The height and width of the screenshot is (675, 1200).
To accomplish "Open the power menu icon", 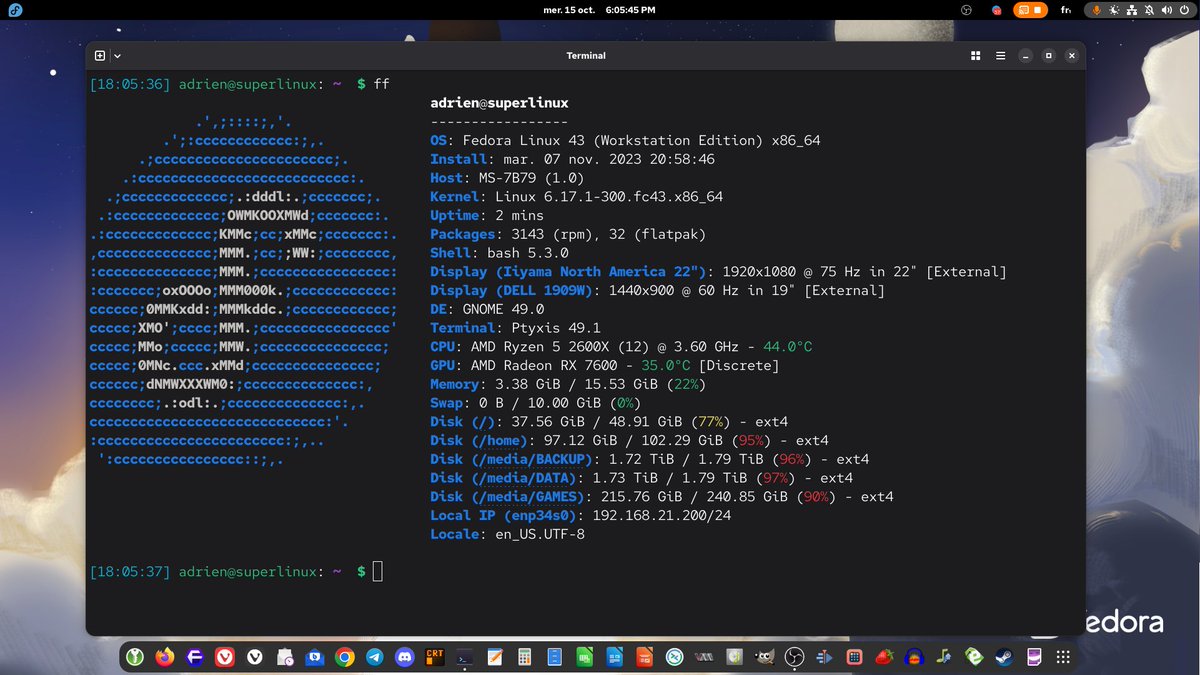I will click(1184, 10).
